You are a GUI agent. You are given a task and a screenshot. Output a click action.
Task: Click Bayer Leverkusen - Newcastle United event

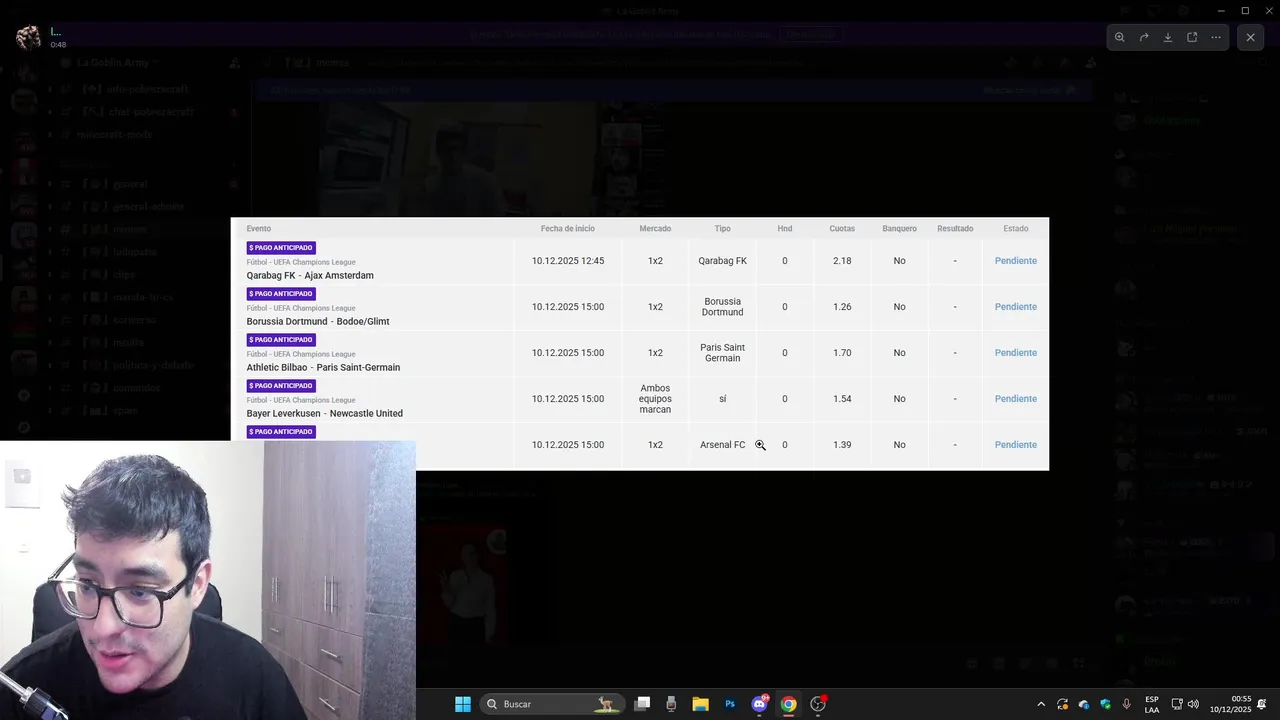(x=325, y=414)
